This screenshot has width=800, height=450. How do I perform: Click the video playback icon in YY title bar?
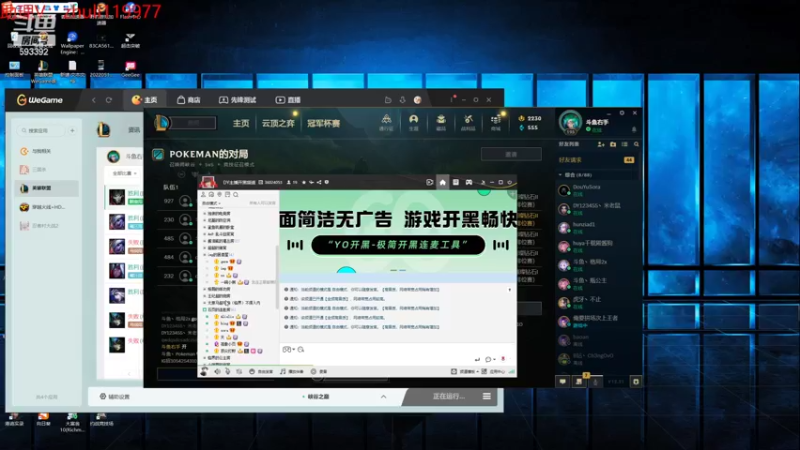pos(430,182)
